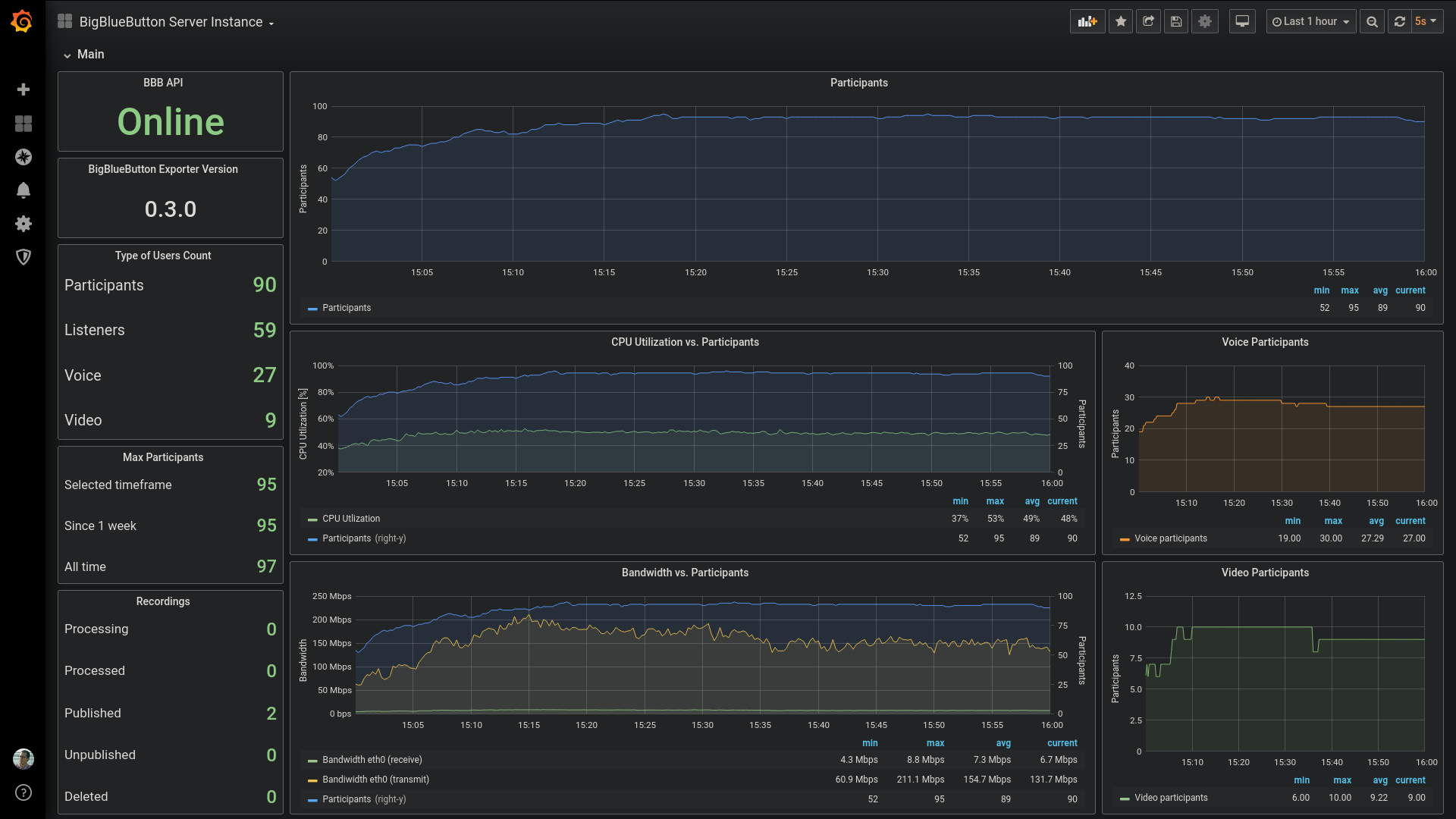The height and width of the screenshot is (819, 1456).
Task: Sort Participants legend by max column
Action: point(1350,290)
